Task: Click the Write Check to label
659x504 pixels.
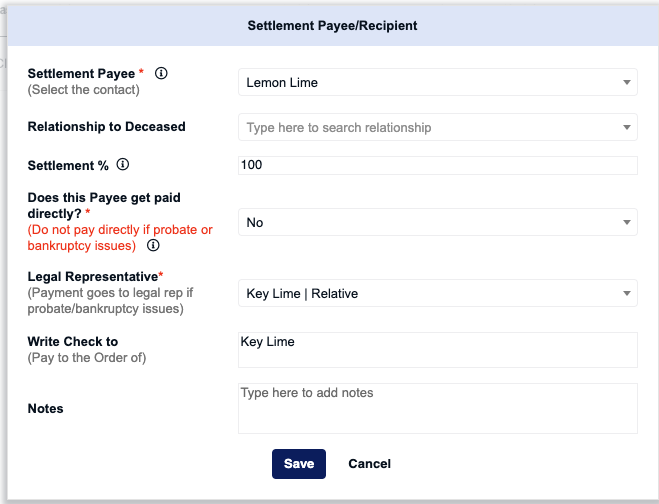Action: (x=73, y=341)
